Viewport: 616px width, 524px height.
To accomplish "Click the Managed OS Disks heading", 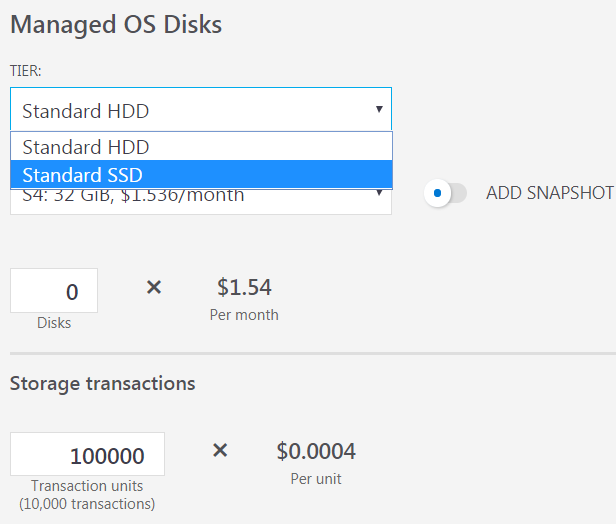I will 116,25.
